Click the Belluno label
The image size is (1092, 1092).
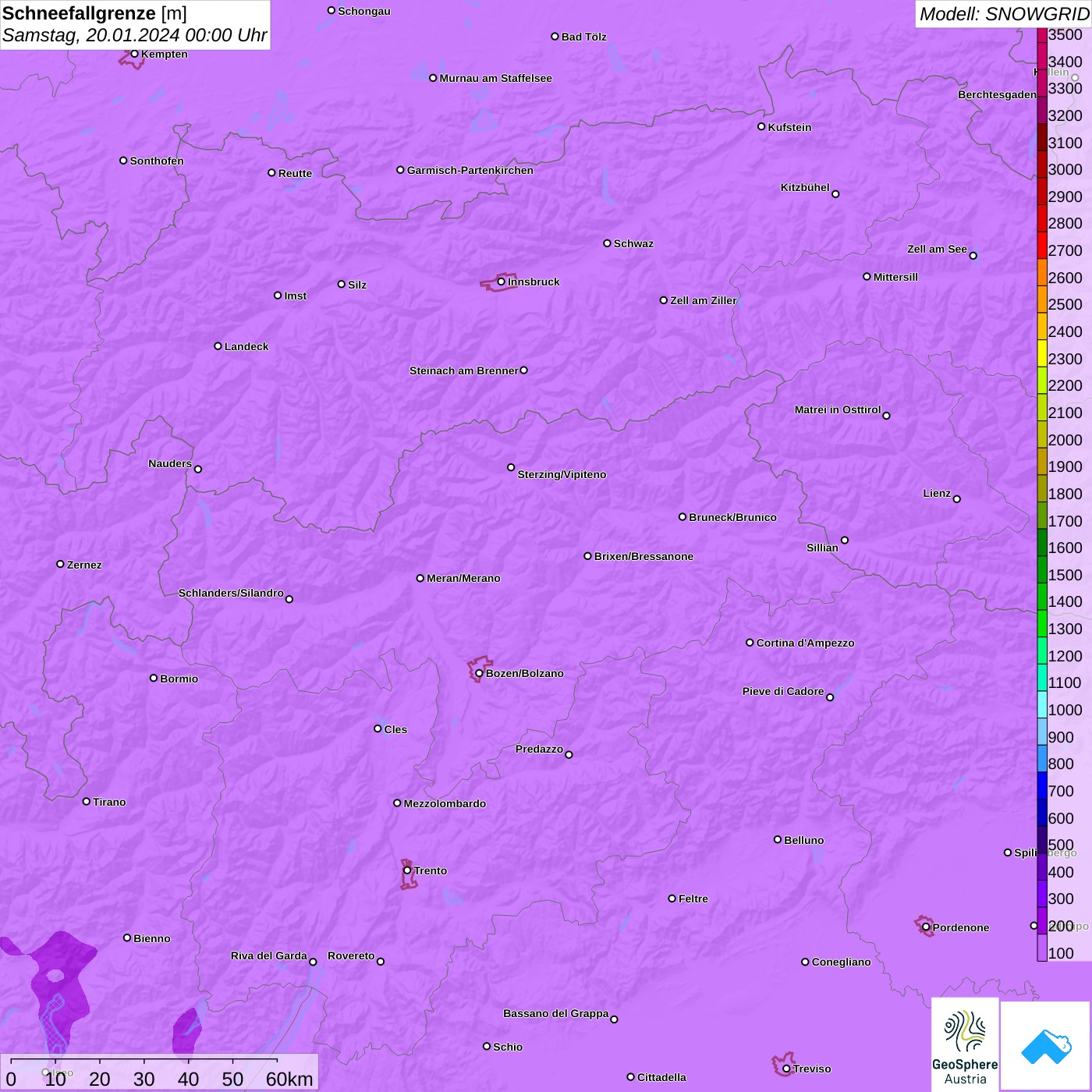coord(804,840)
